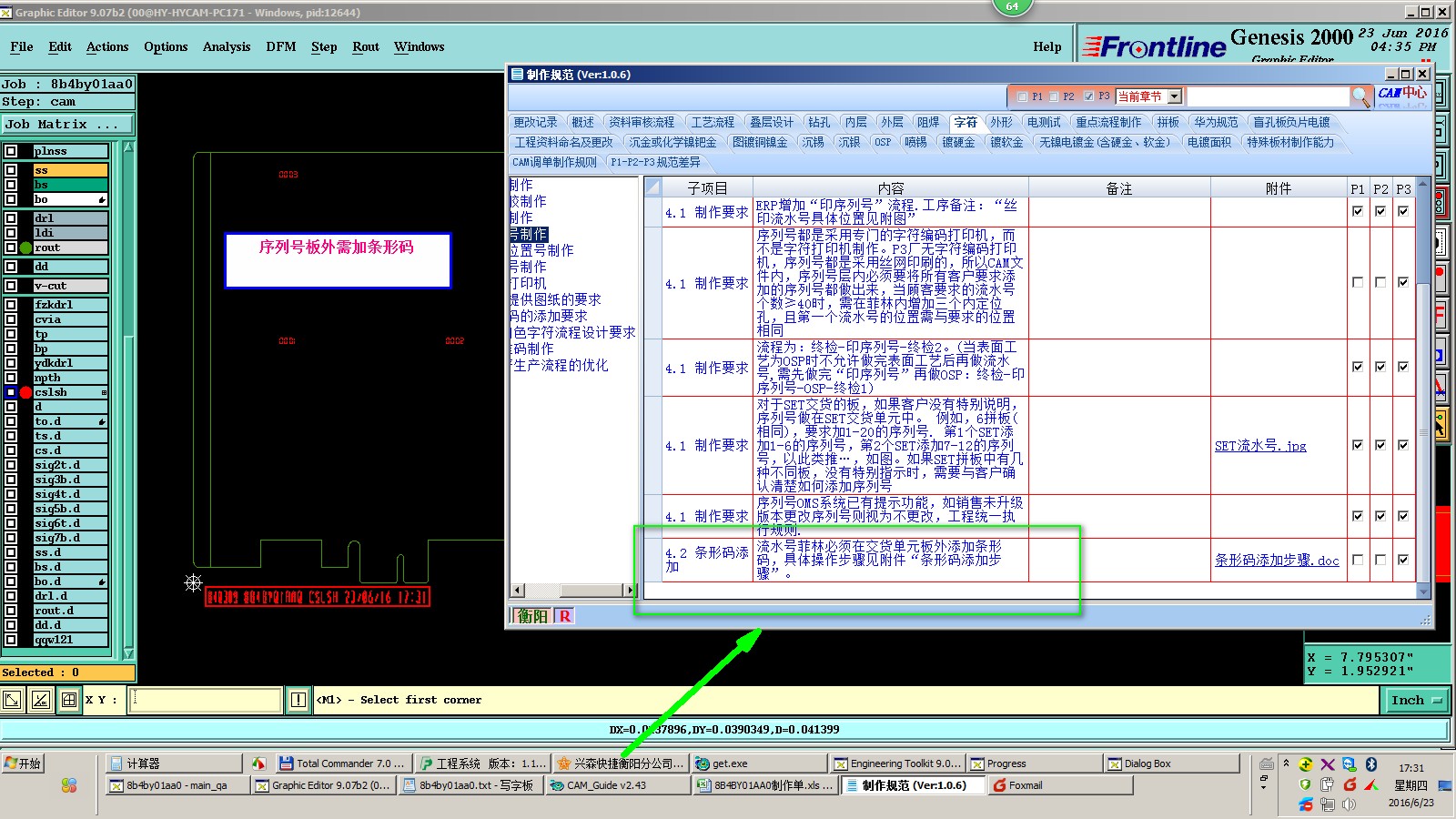Click the taskbar toolbar down arrow
Image resolution: width=1456 pixels, height=819 pixels.
1264,785
